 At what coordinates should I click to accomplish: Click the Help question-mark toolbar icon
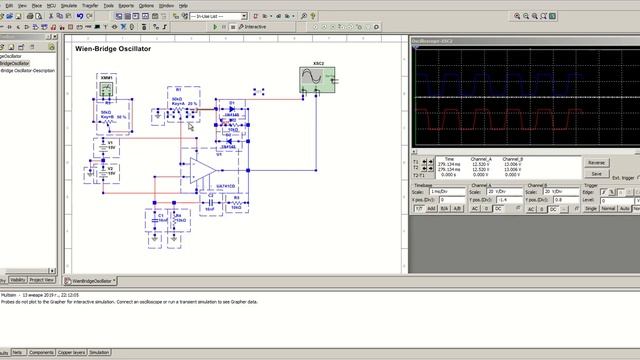313,16
